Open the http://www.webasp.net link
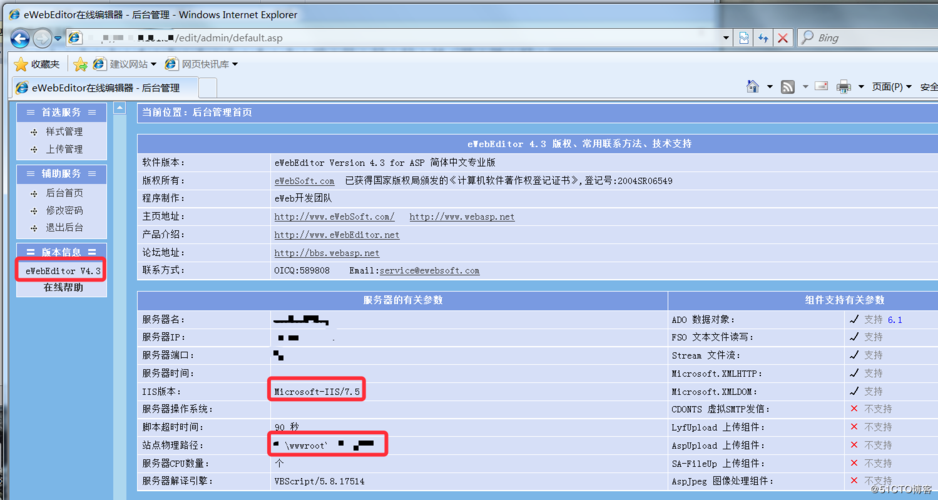 click(462, 217)
